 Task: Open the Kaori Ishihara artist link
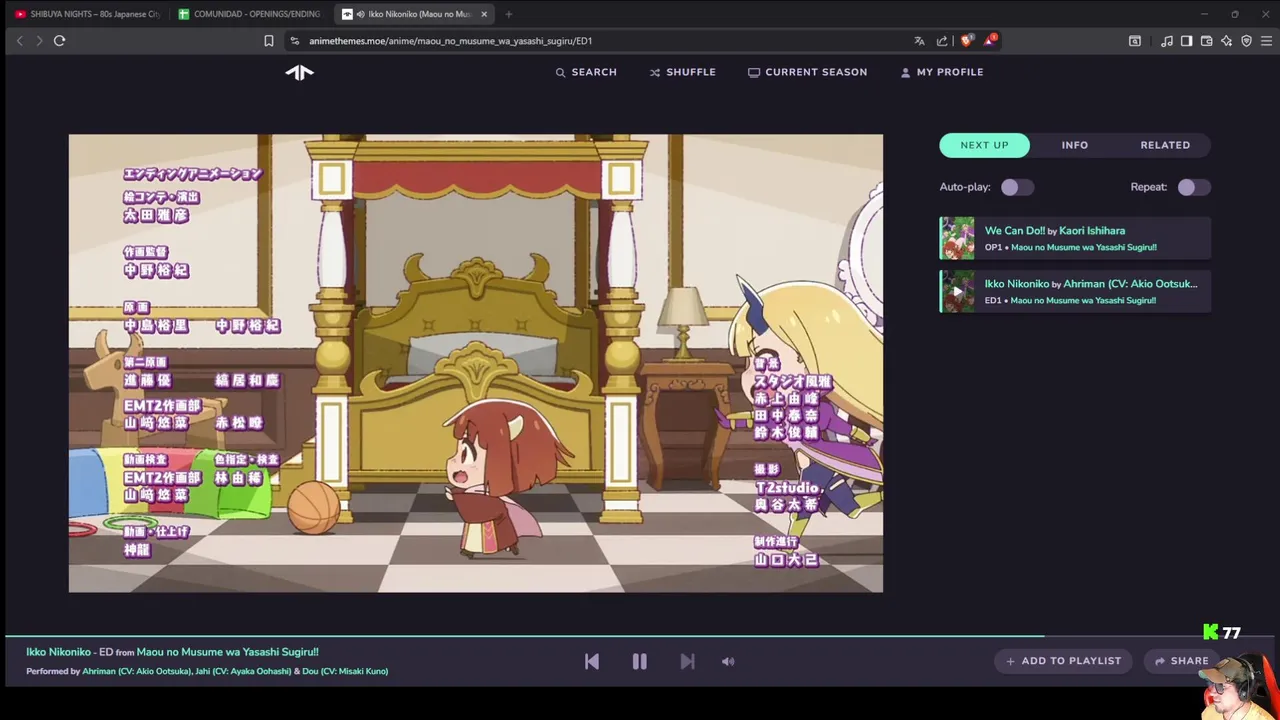coord(1092,231)
